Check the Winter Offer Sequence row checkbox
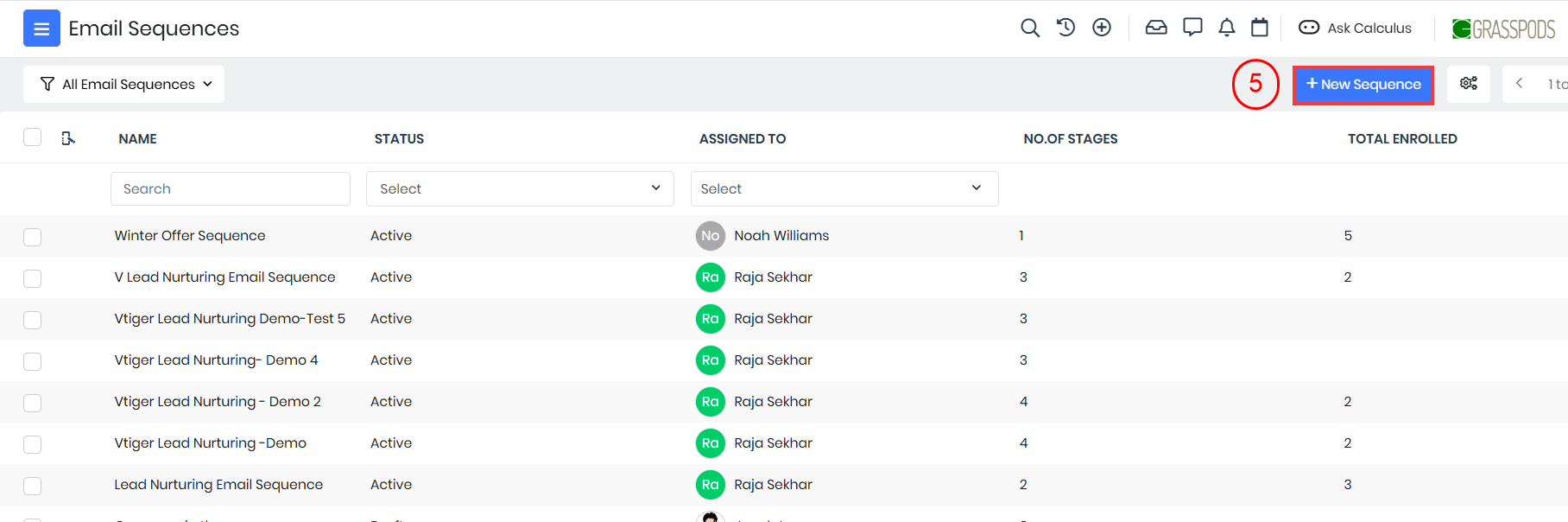This screenshot has width=1568, height=522. pos(33,237)
